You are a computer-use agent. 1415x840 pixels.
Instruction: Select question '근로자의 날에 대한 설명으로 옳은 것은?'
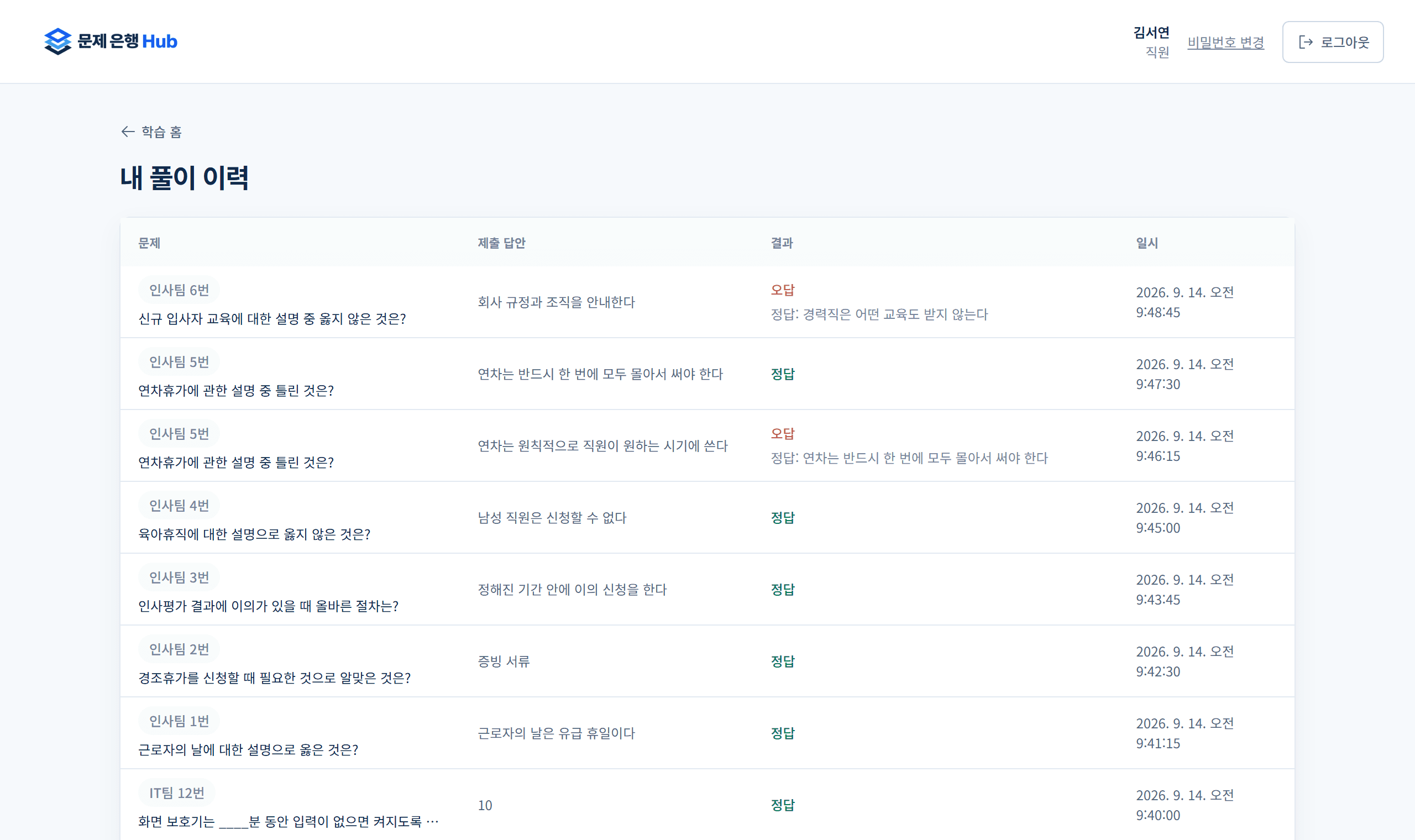(249, 750)
